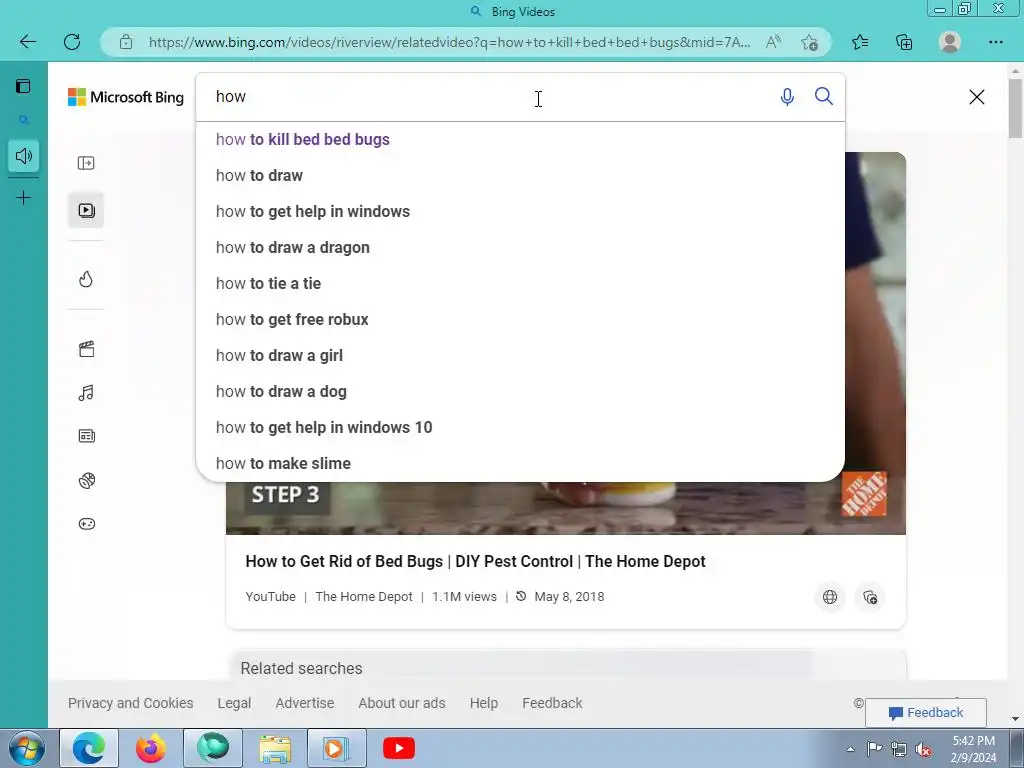
Task: Open the Help footer link
Action: coord(483,703)
